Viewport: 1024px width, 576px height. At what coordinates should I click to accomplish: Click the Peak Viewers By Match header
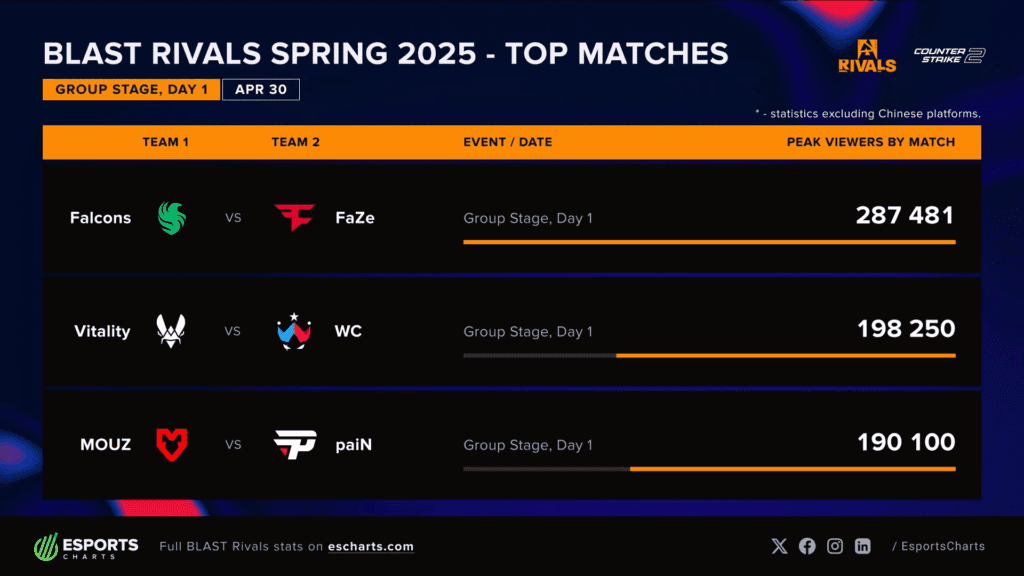click(x=871, y=142)
